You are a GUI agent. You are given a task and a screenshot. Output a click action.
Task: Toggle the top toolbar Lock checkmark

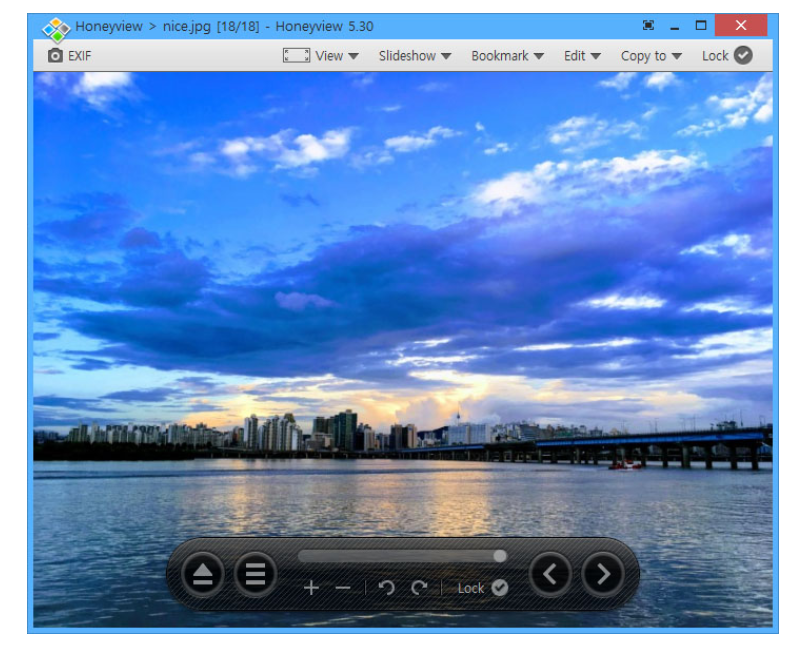743,55
